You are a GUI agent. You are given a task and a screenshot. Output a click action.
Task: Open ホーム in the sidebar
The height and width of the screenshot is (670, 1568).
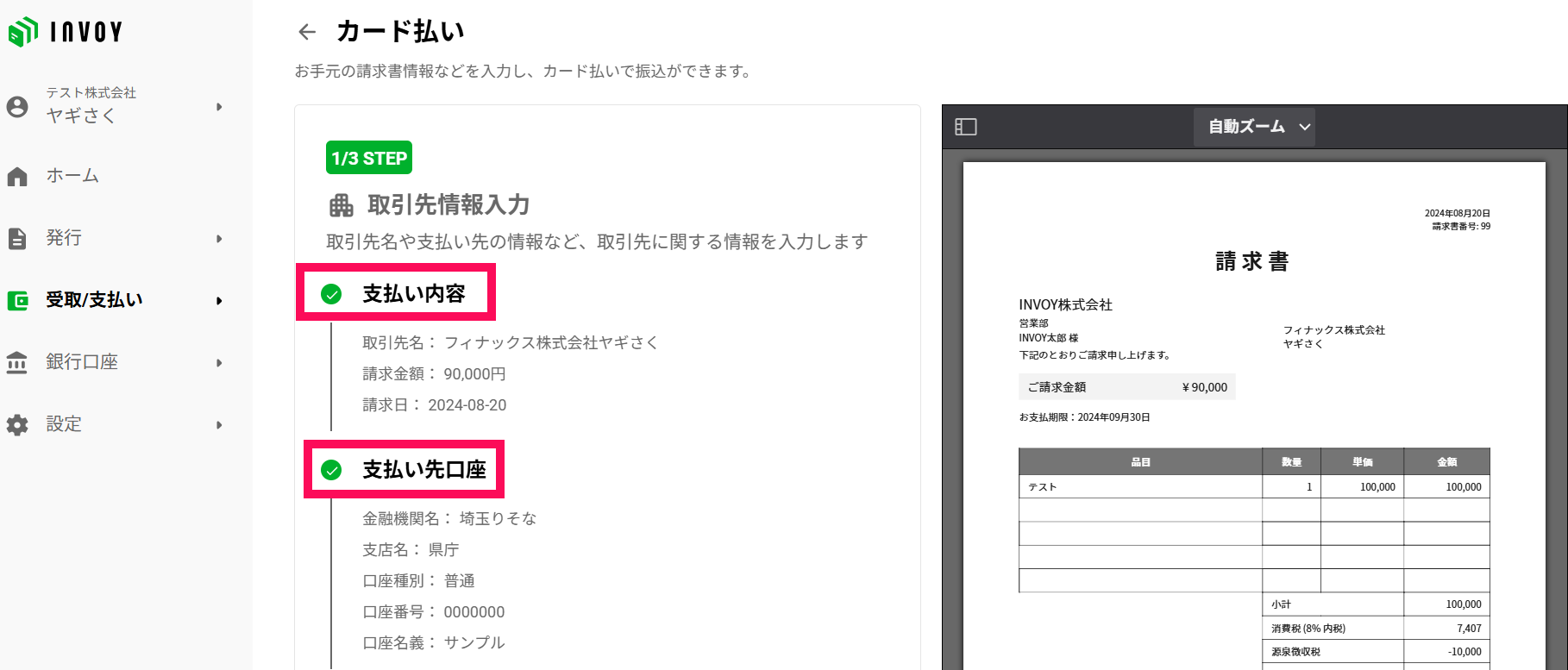click(x=72, y=176)
